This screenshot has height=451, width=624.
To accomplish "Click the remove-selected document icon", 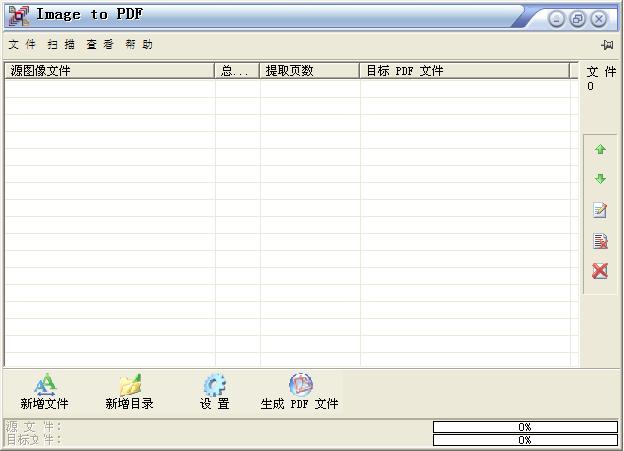I will (600, 241).
